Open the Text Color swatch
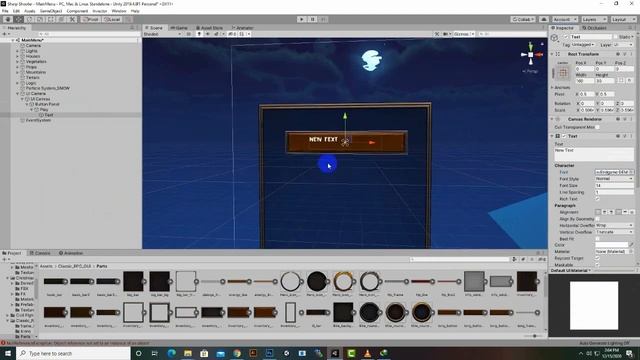Image resolution: width=640 pixels, height=360 pixels. (611, 245)
